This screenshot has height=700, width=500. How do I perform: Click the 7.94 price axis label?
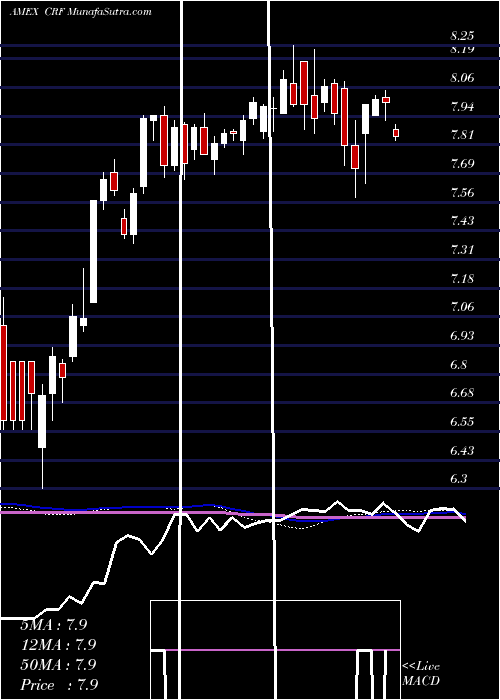pyautogui.click(x=462, y=107)
